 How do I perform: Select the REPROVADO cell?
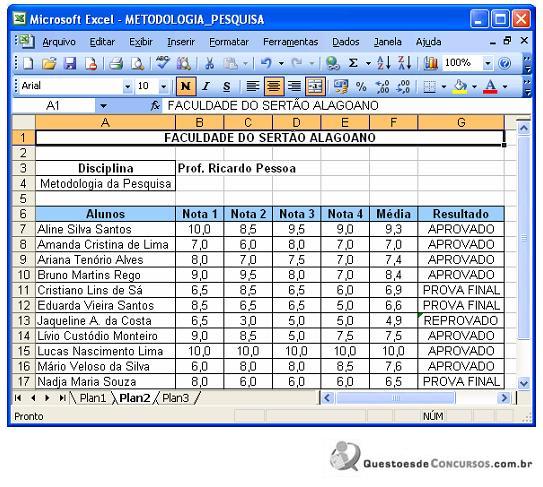point(461,320)
